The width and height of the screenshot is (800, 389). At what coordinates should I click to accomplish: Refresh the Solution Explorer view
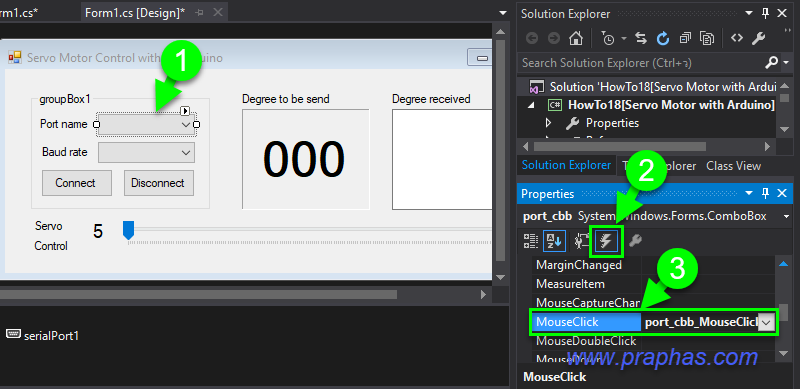(663, 38)
